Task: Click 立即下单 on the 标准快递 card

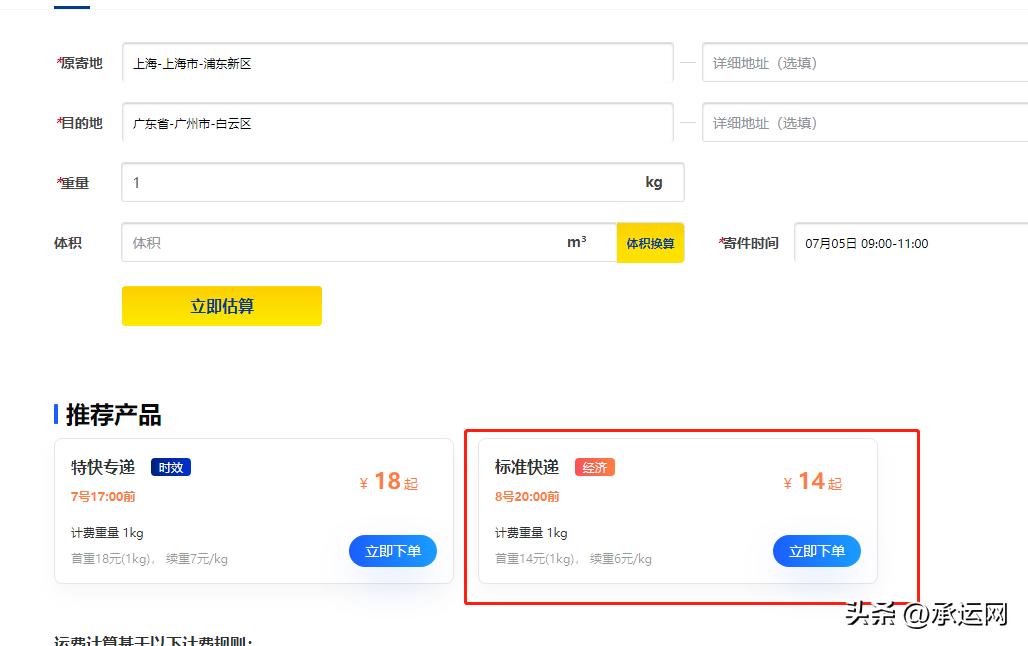Action: [x=816, y=551]
